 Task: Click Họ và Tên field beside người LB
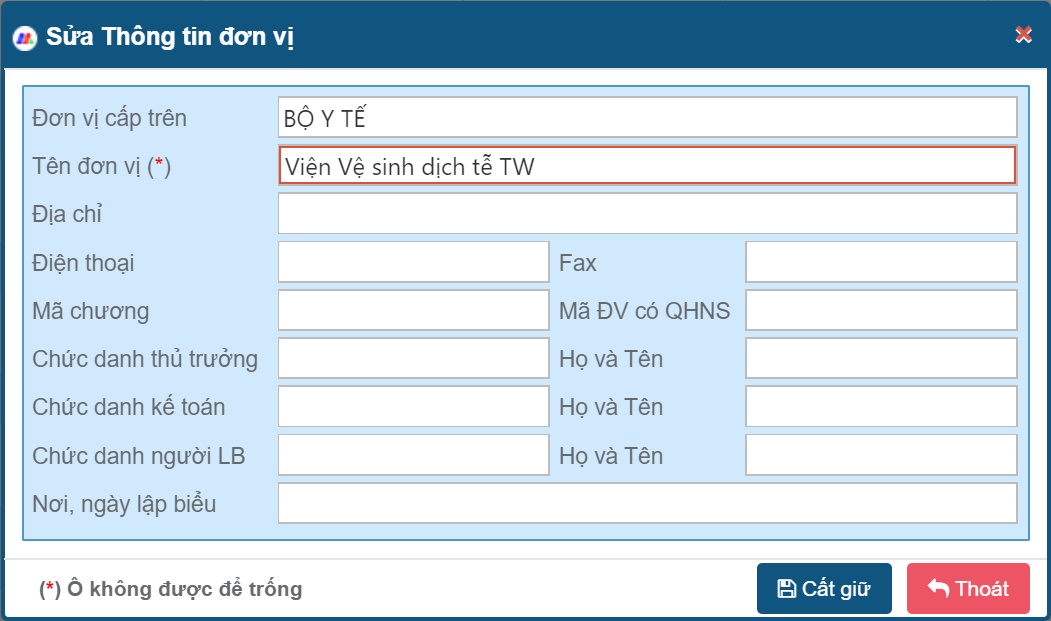point(880,455)
